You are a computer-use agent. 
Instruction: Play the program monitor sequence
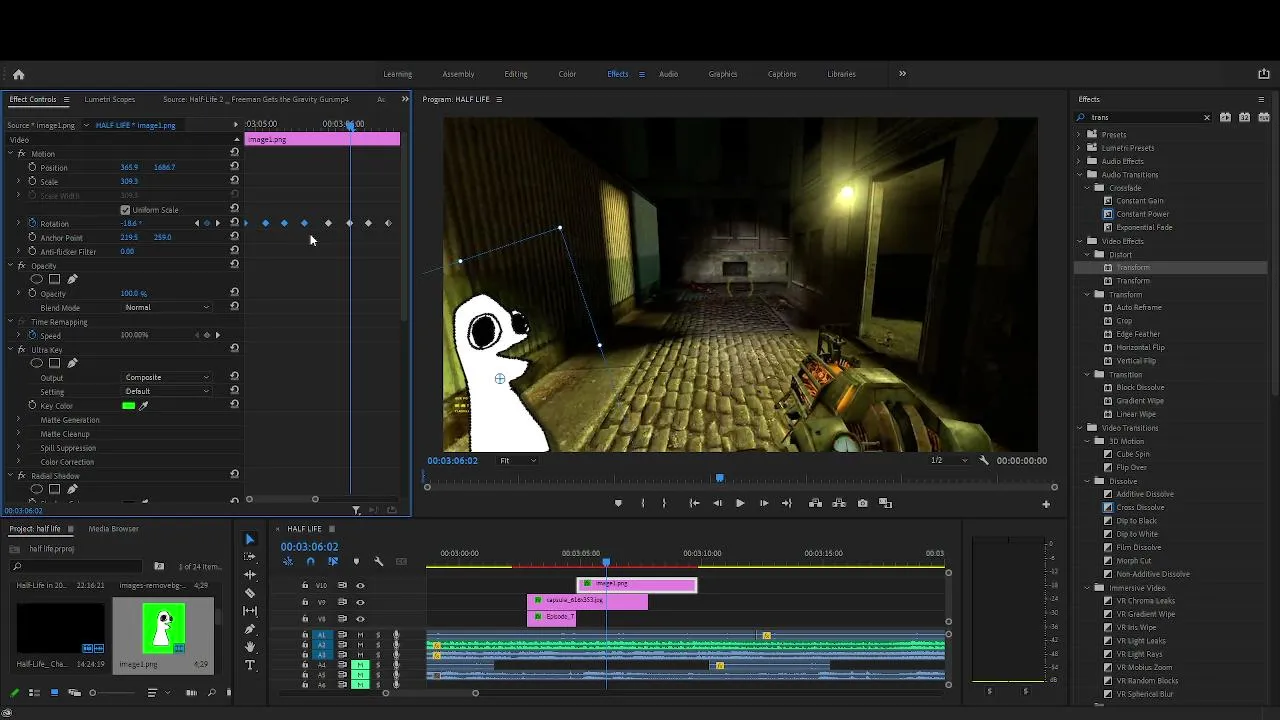(740, 503)
